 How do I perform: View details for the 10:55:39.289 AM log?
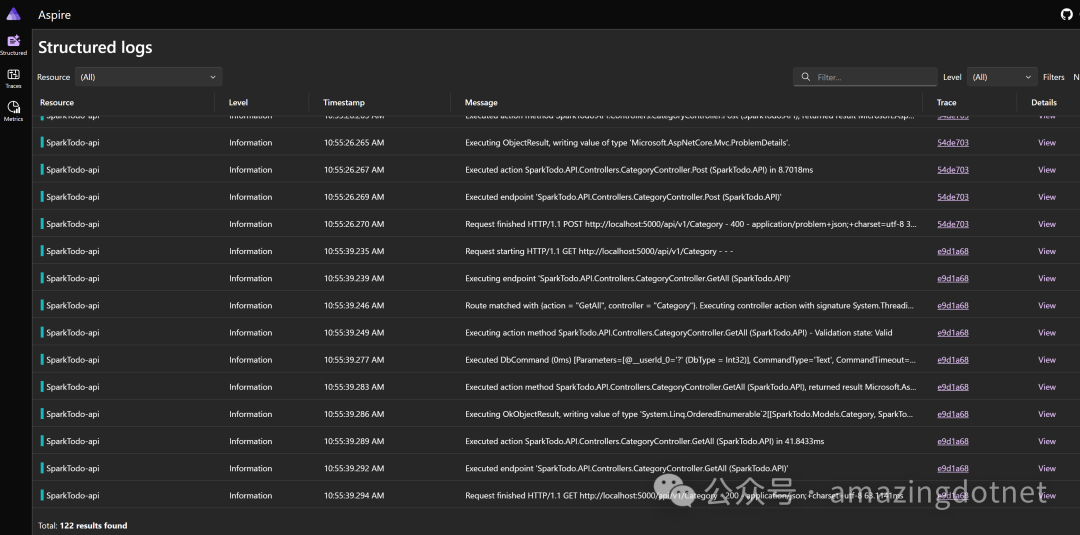(x=1047, y=441)
